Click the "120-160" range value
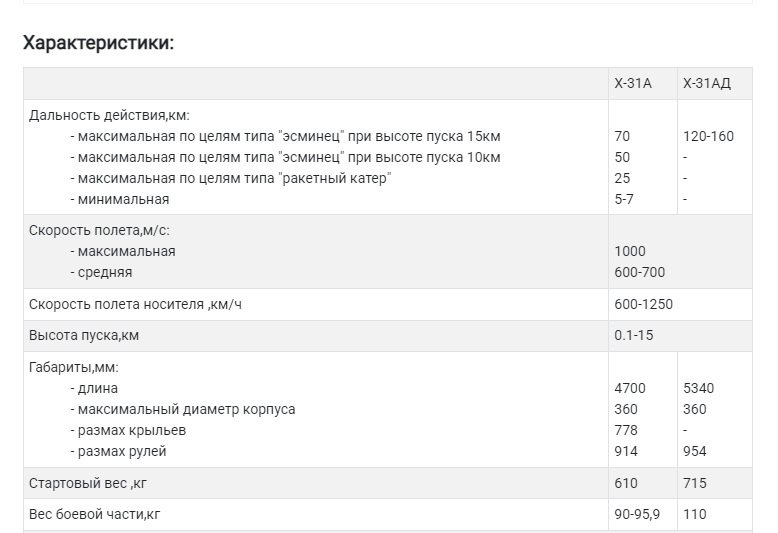This screenshot has width=778, height=533. pos(708,136)
